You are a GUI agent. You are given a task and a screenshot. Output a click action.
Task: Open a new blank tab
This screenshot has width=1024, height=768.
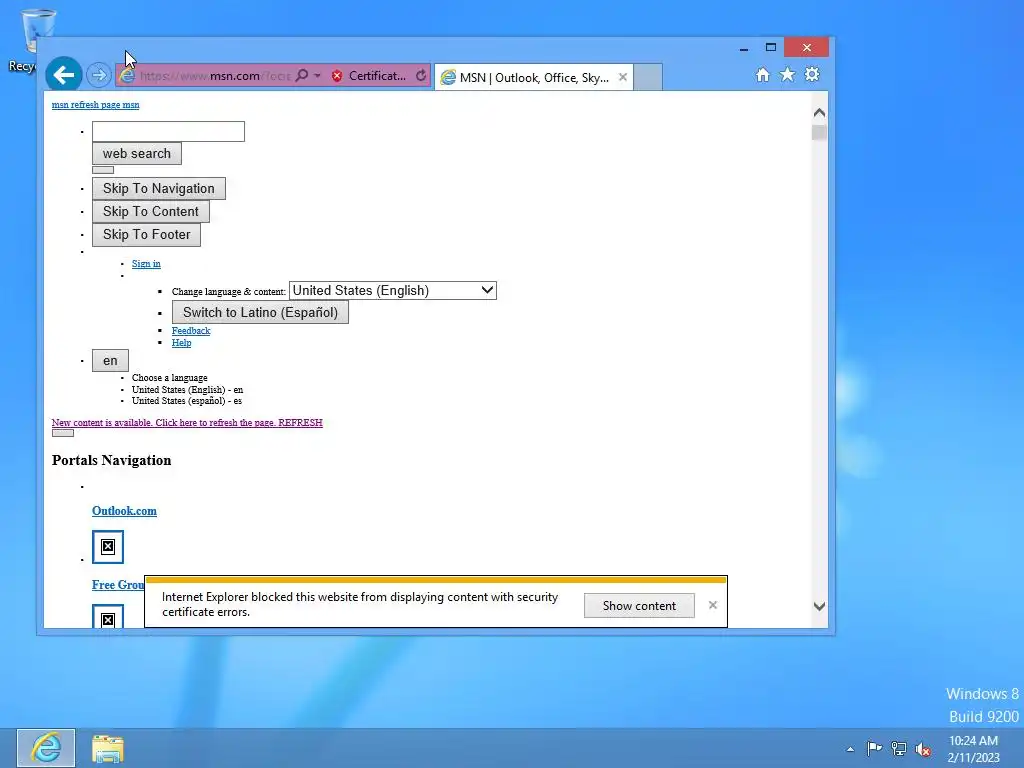click(648, 77)
